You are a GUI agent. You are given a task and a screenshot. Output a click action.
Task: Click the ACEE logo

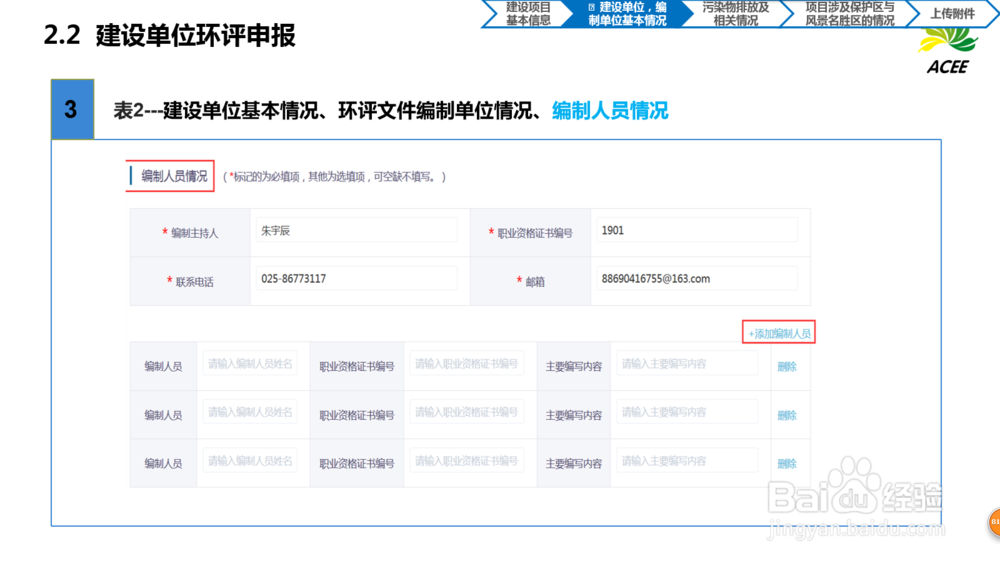948,52
